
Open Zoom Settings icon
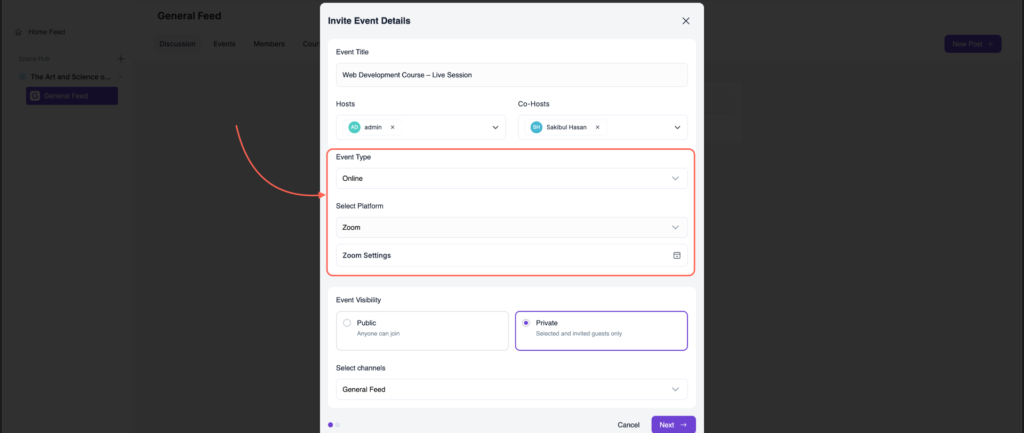click(x=677, y=255)
